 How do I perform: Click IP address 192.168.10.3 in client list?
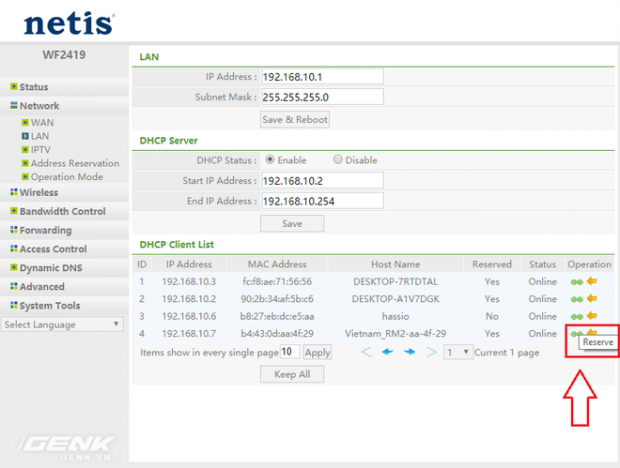click(x=189, y=281)
